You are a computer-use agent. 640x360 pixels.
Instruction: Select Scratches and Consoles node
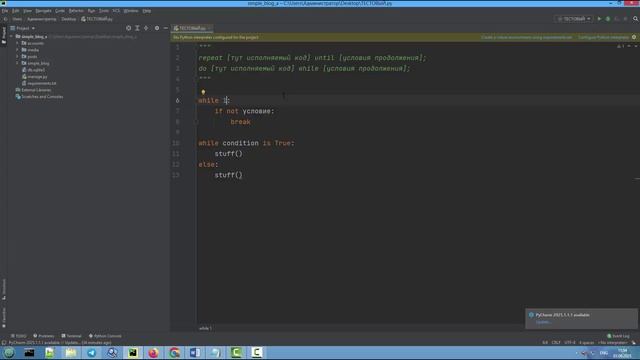(39, 97)
